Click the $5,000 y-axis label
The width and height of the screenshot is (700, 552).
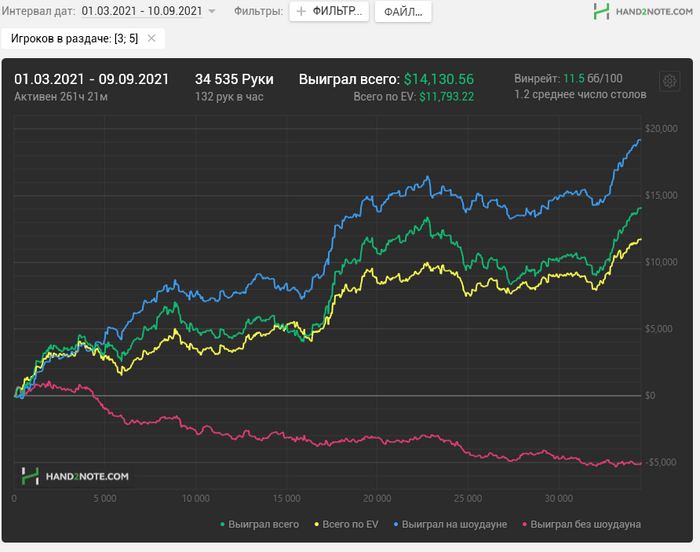click(659, 329)
